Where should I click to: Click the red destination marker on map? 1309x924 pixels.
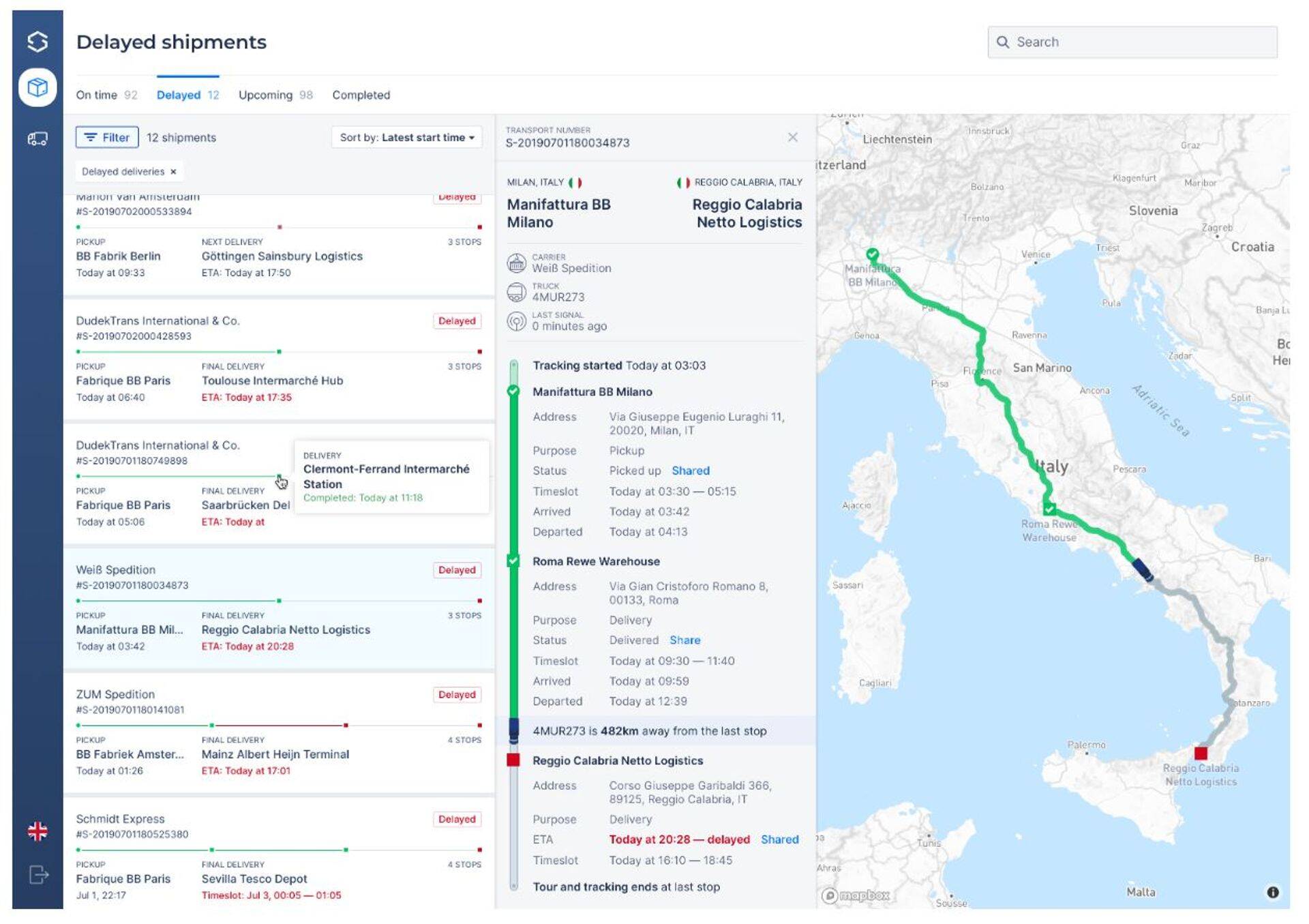click(1201, 753)
